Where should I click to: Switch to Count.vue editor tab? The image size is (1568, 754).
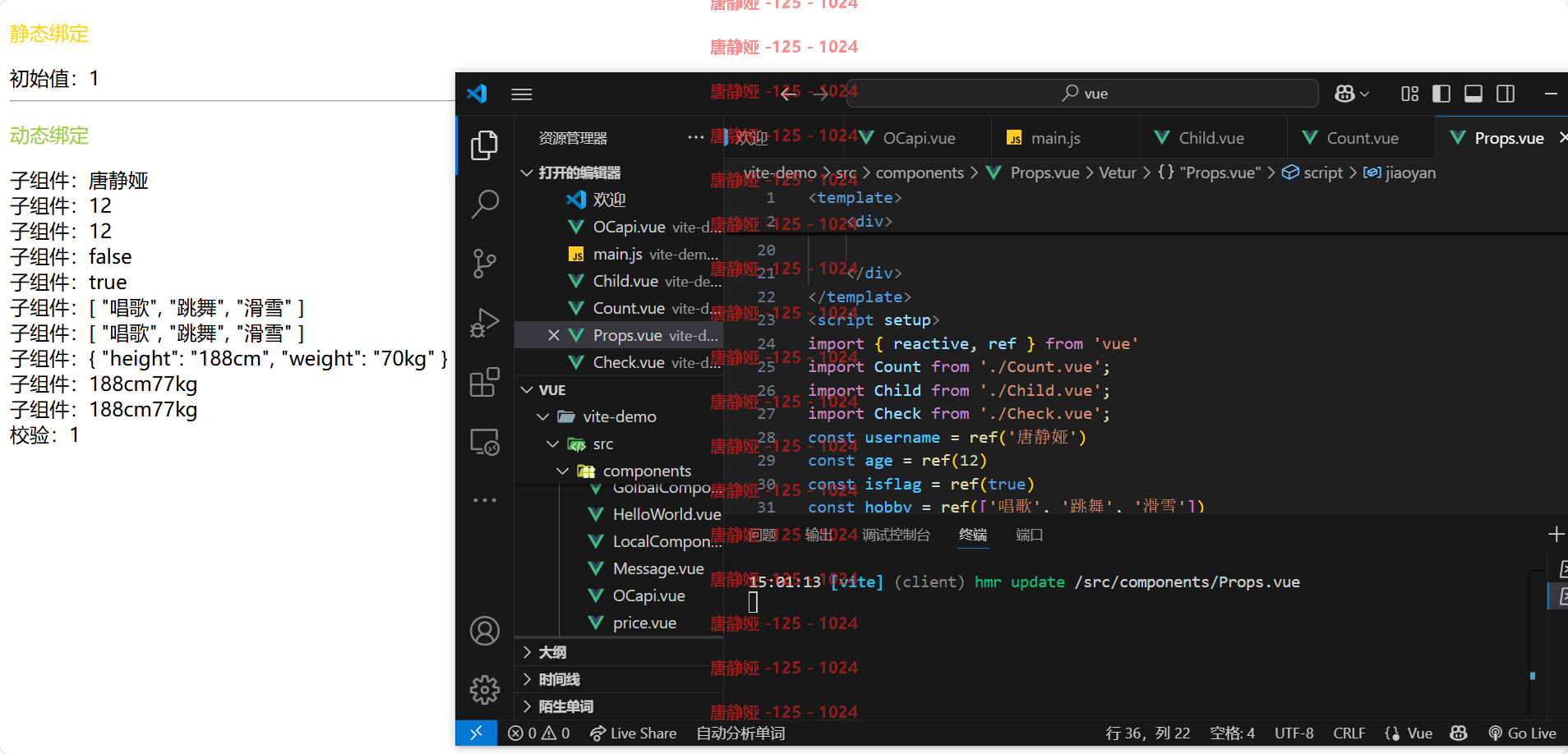(x=1361, y=138)
